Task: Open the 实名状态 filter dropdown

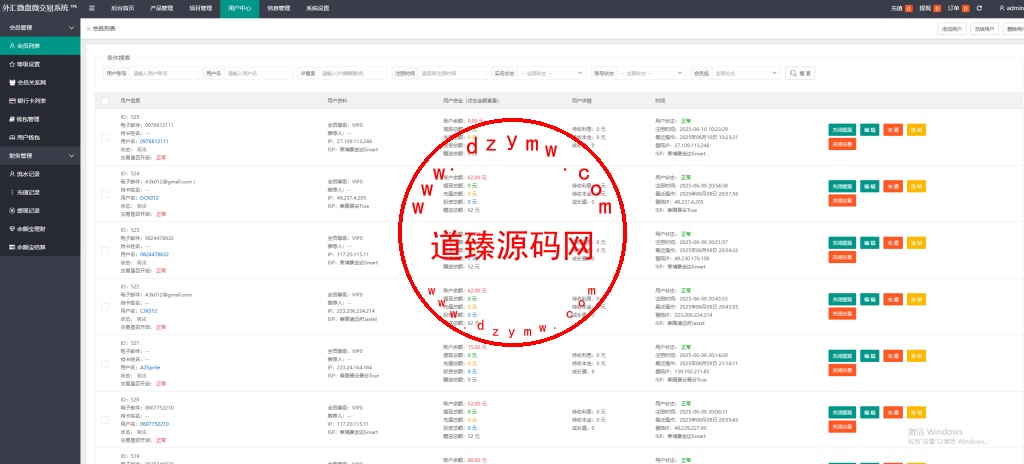Action: click(552, 73)
